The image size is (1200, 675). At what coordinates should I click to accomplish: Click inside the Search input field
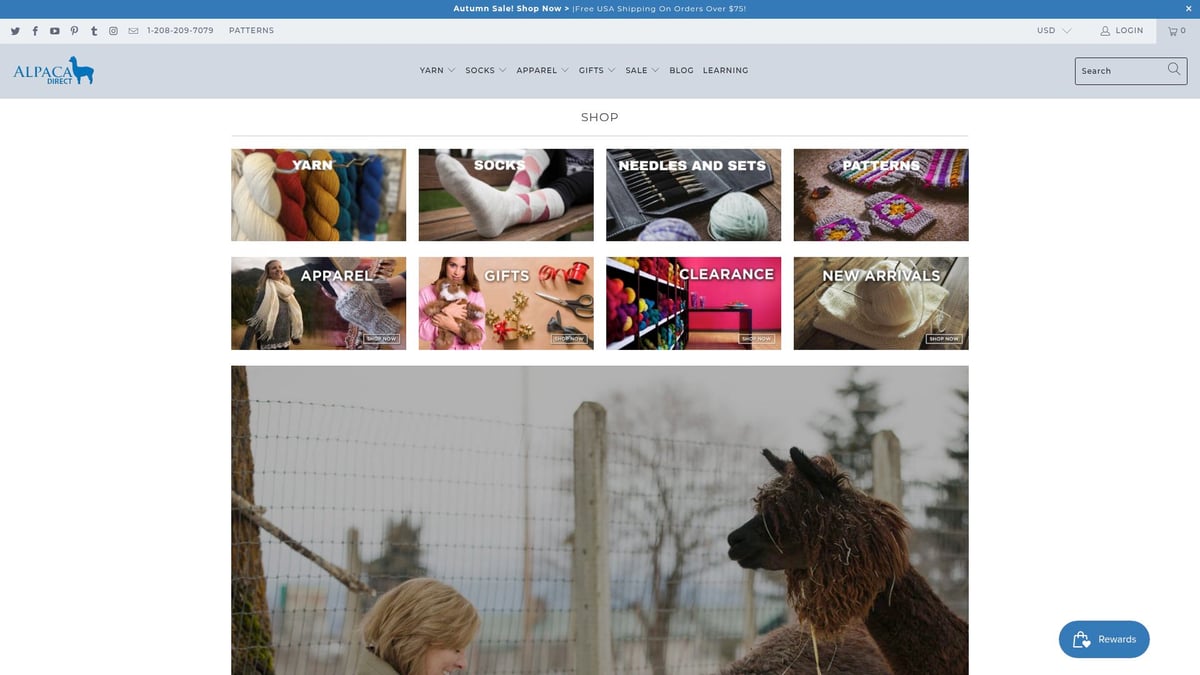click(x=1120, y=71)
